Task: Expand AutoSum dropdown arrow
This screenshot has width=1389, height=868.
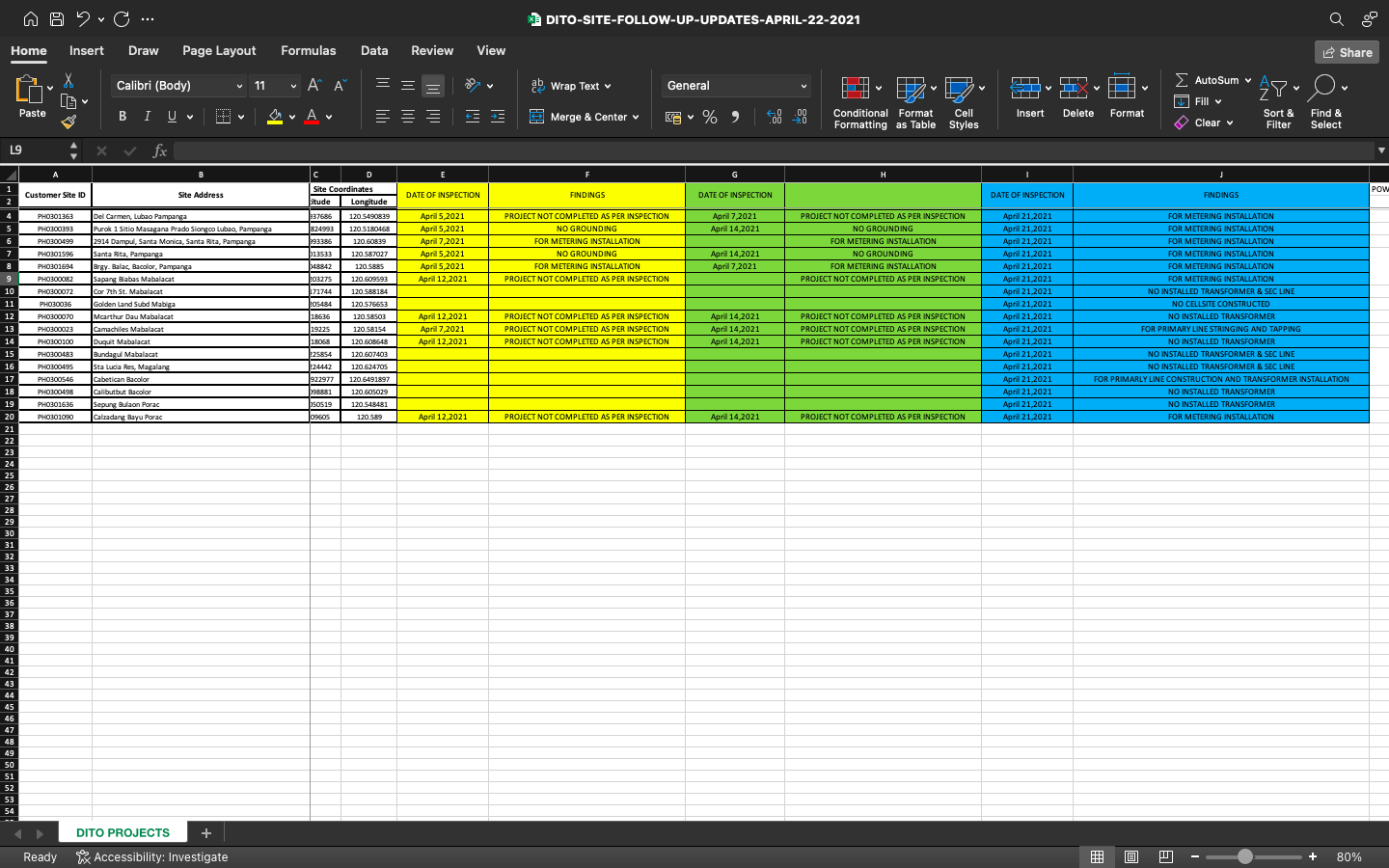Action: pos(1247,81)
